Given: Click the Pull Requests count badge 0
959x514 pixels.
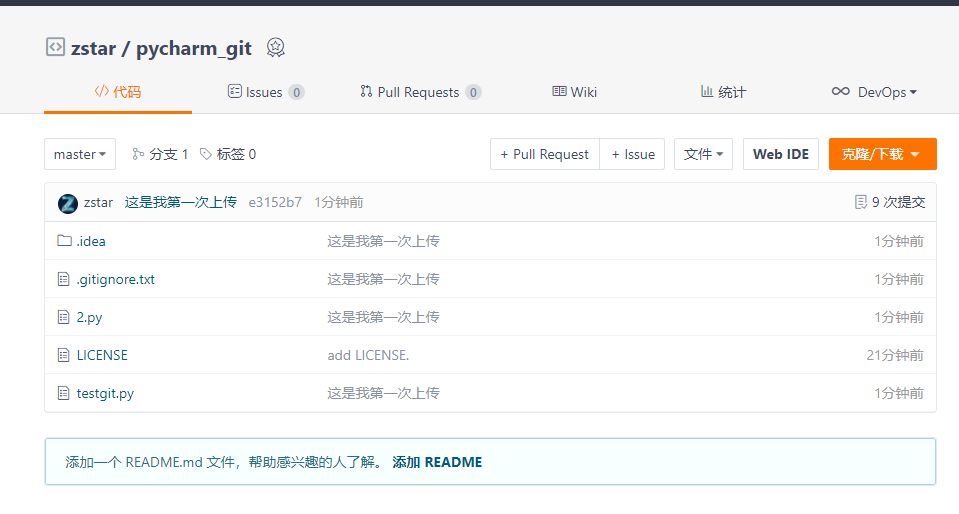Looking at the screenshot, I should pyautogui.click(x=473, y=92).
